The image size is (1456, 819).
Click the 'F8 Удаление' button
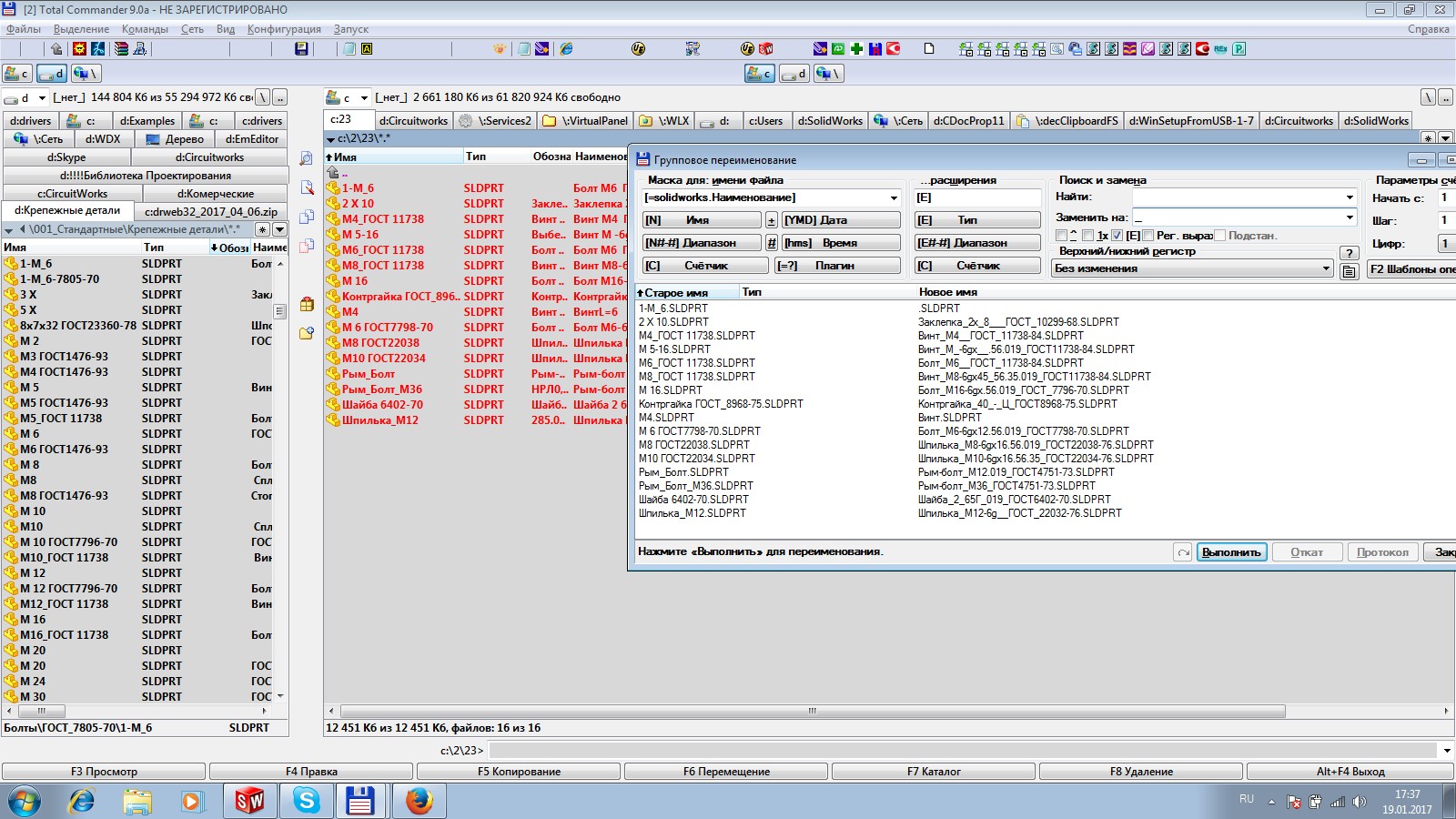pyautogui.click(x=1141, y=772)
